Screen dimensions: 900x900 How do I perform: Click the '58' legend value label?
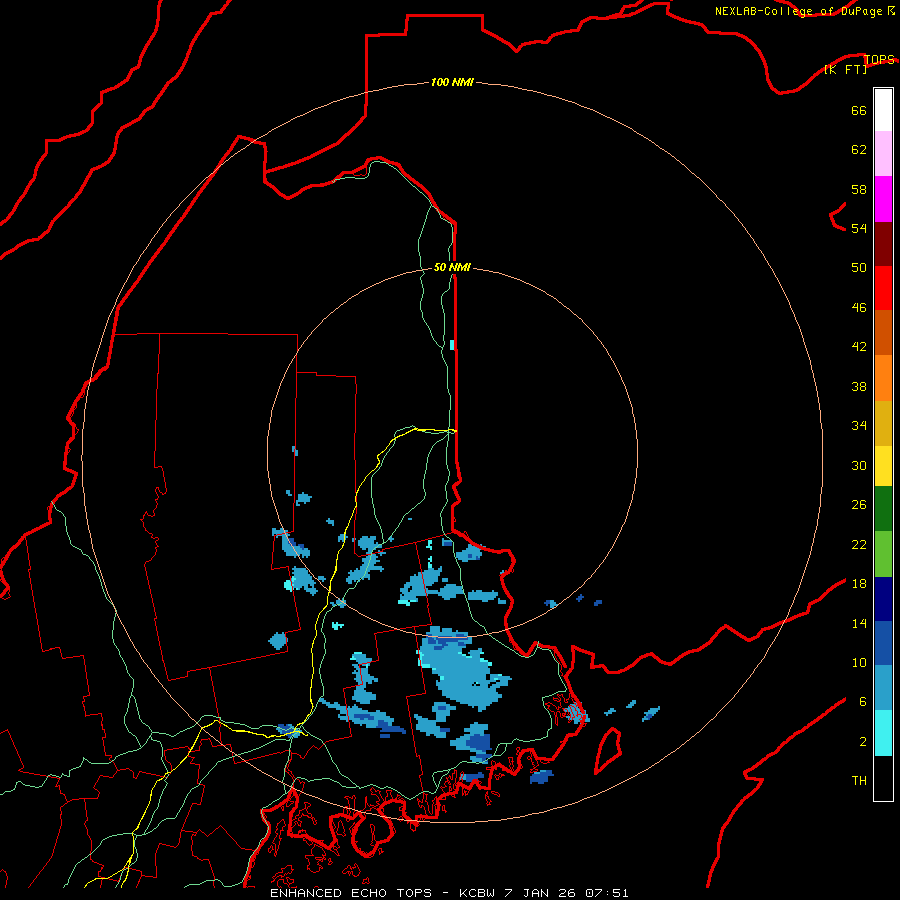point(859,189)
